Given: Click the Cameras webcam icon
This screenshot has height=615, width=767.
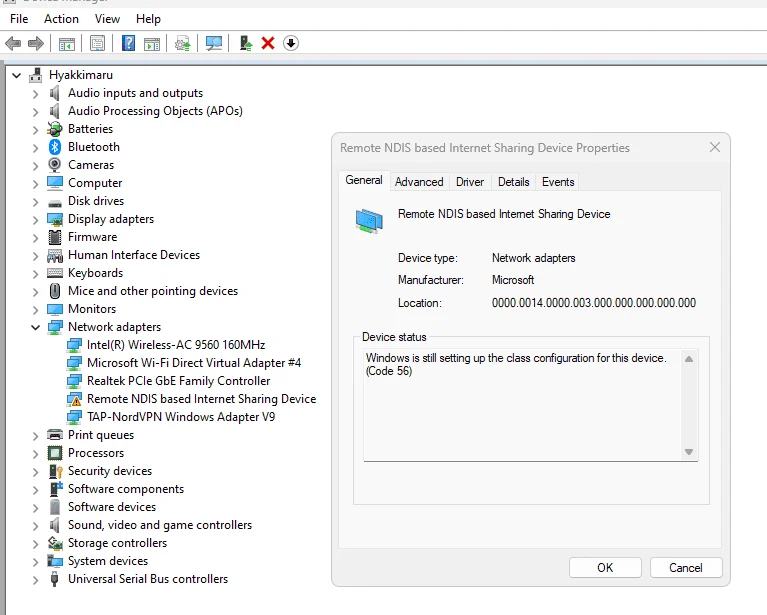Looking at the screenshot, I should (55, 165).
